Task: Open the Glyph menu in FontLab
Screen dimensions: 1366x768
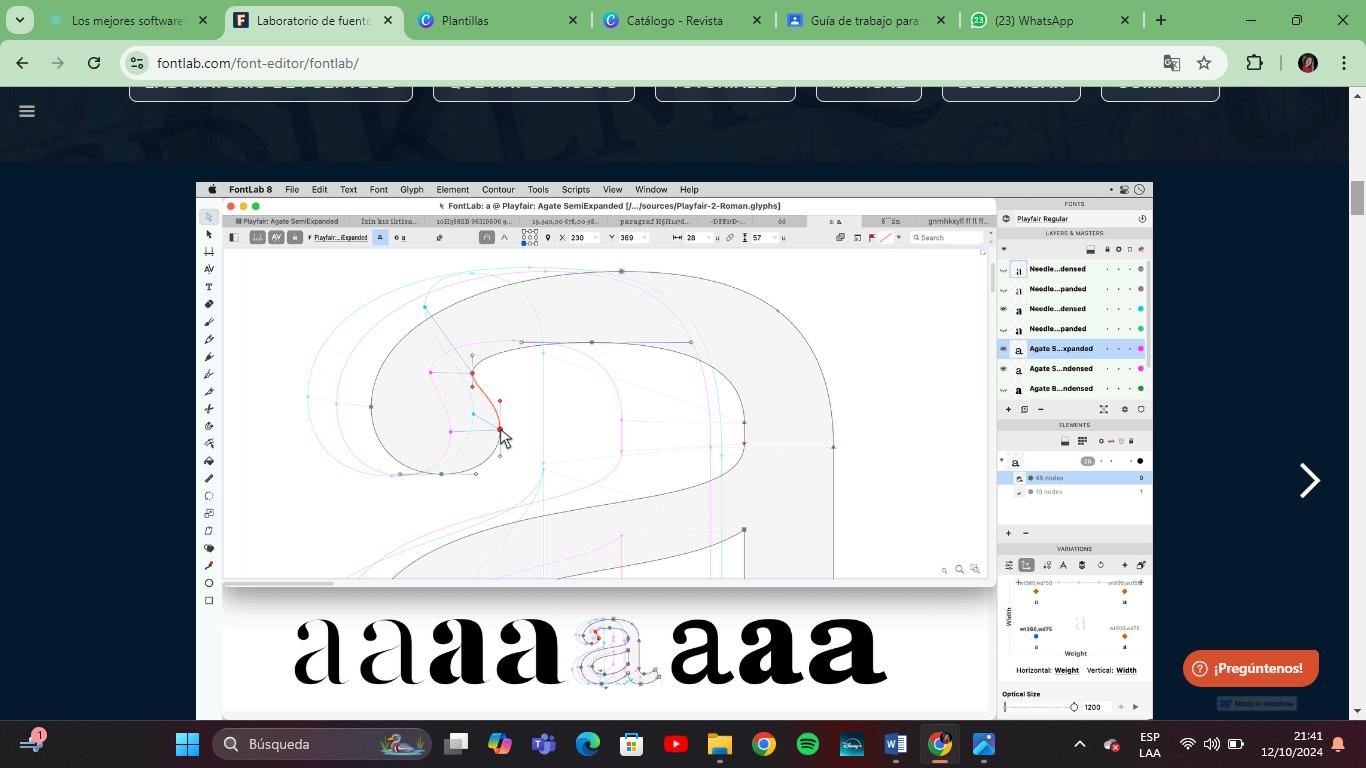Action: (412, 189)
